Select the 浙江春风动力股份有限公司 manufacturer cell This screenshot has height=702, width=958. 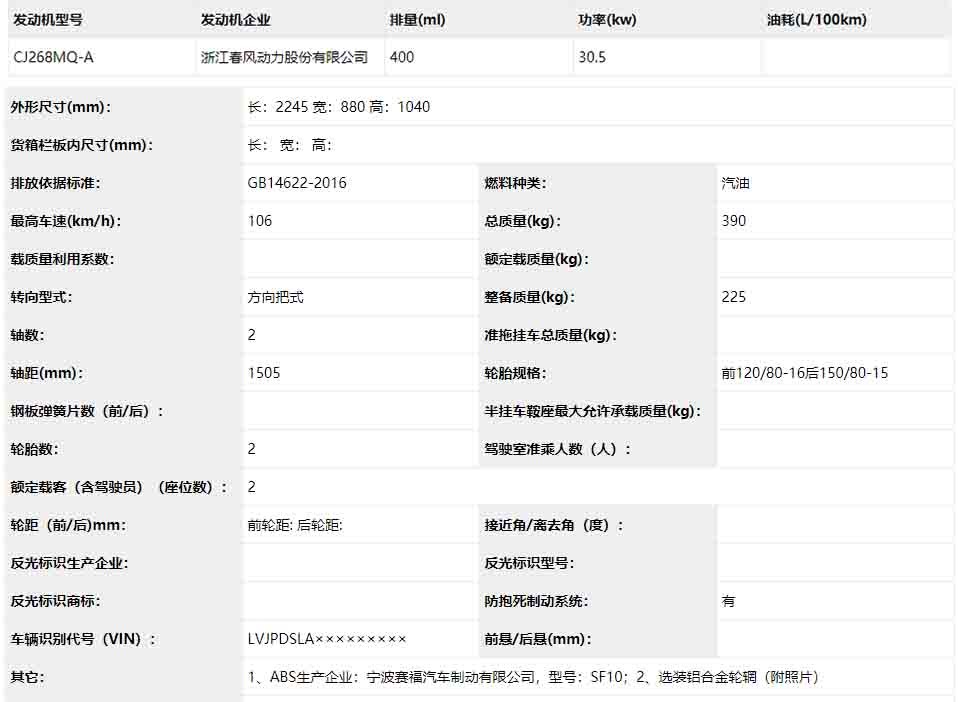coord(284,57)
